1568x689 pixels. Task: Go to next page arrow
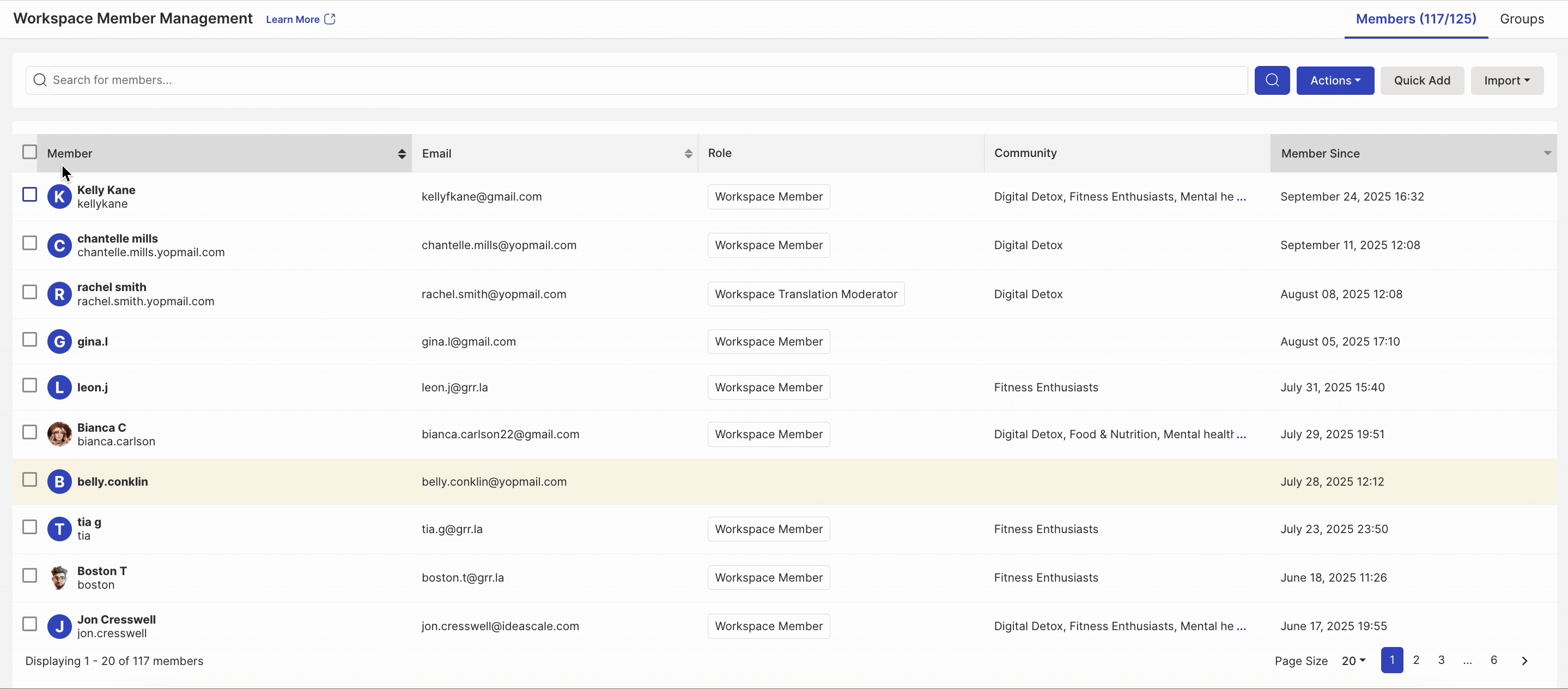tap(1524, 661)
